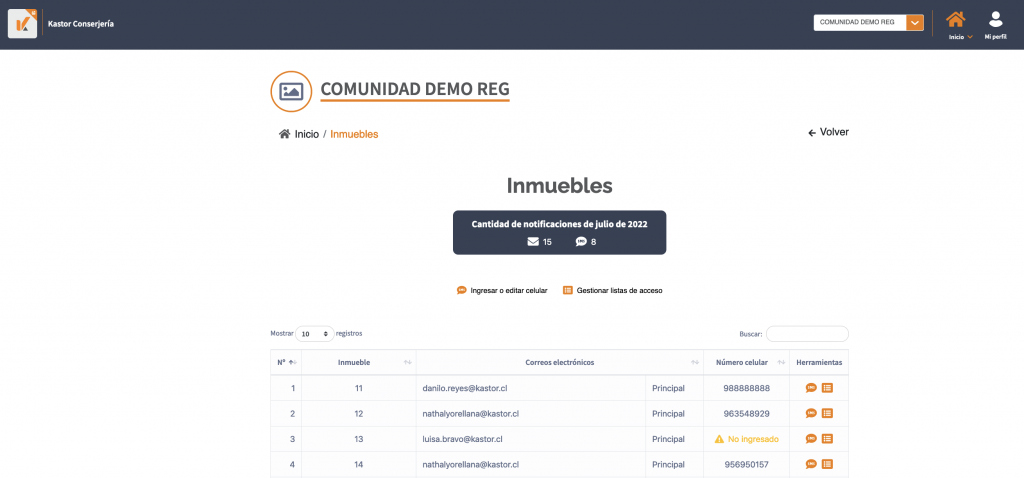Edit cellphone for inmueble 11
This screenshot has height=478, width=1024.
click(x=811, y=388)
